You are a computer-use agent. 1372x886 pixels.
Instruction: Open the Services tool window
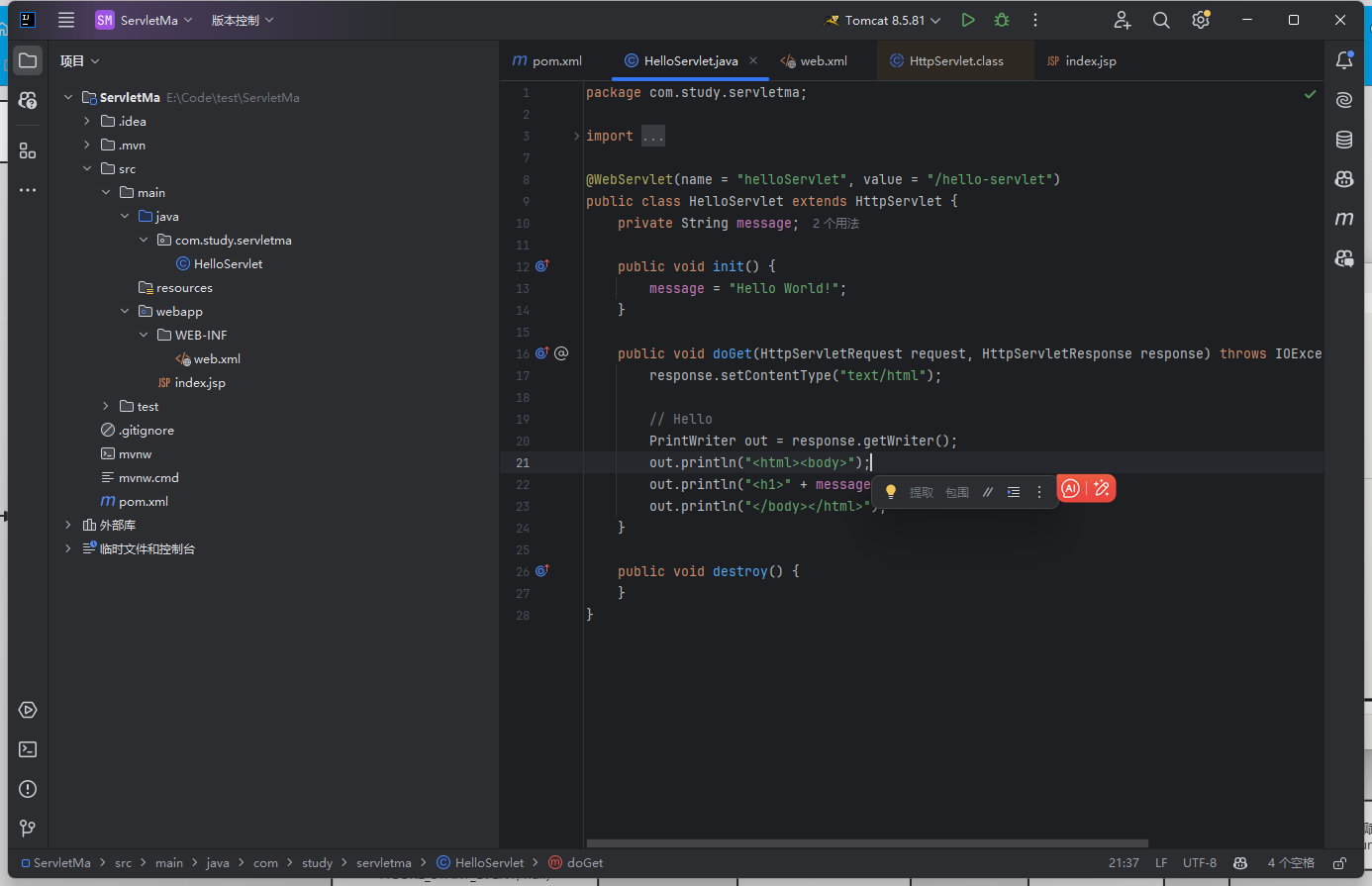pyautogui.click(x=28, y=710)
